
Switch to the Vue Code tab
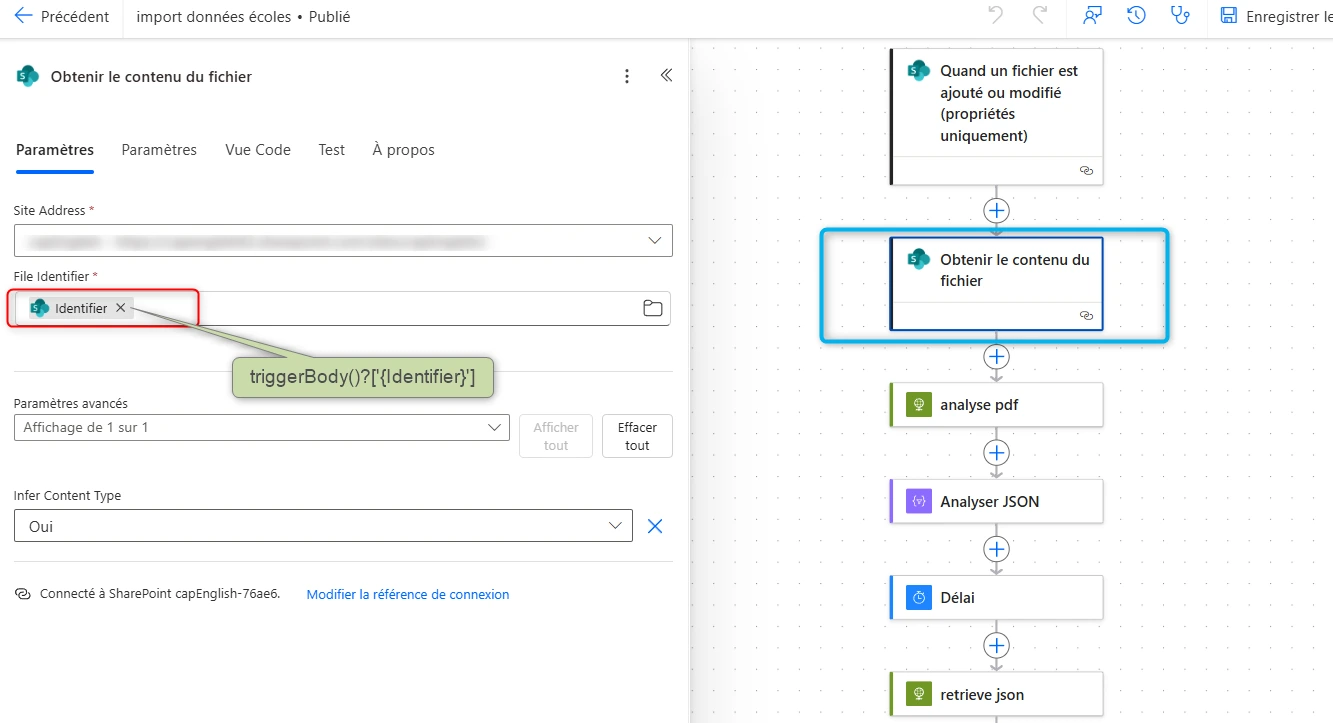(258, 150)
